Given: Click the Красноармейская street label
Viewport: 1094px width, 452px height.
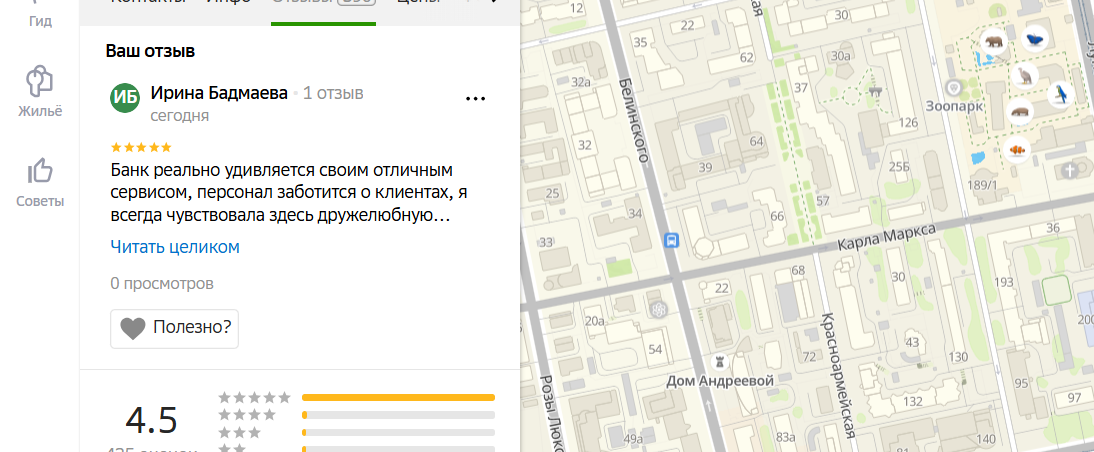Looking at the screenshot, I should pos(837,377).
